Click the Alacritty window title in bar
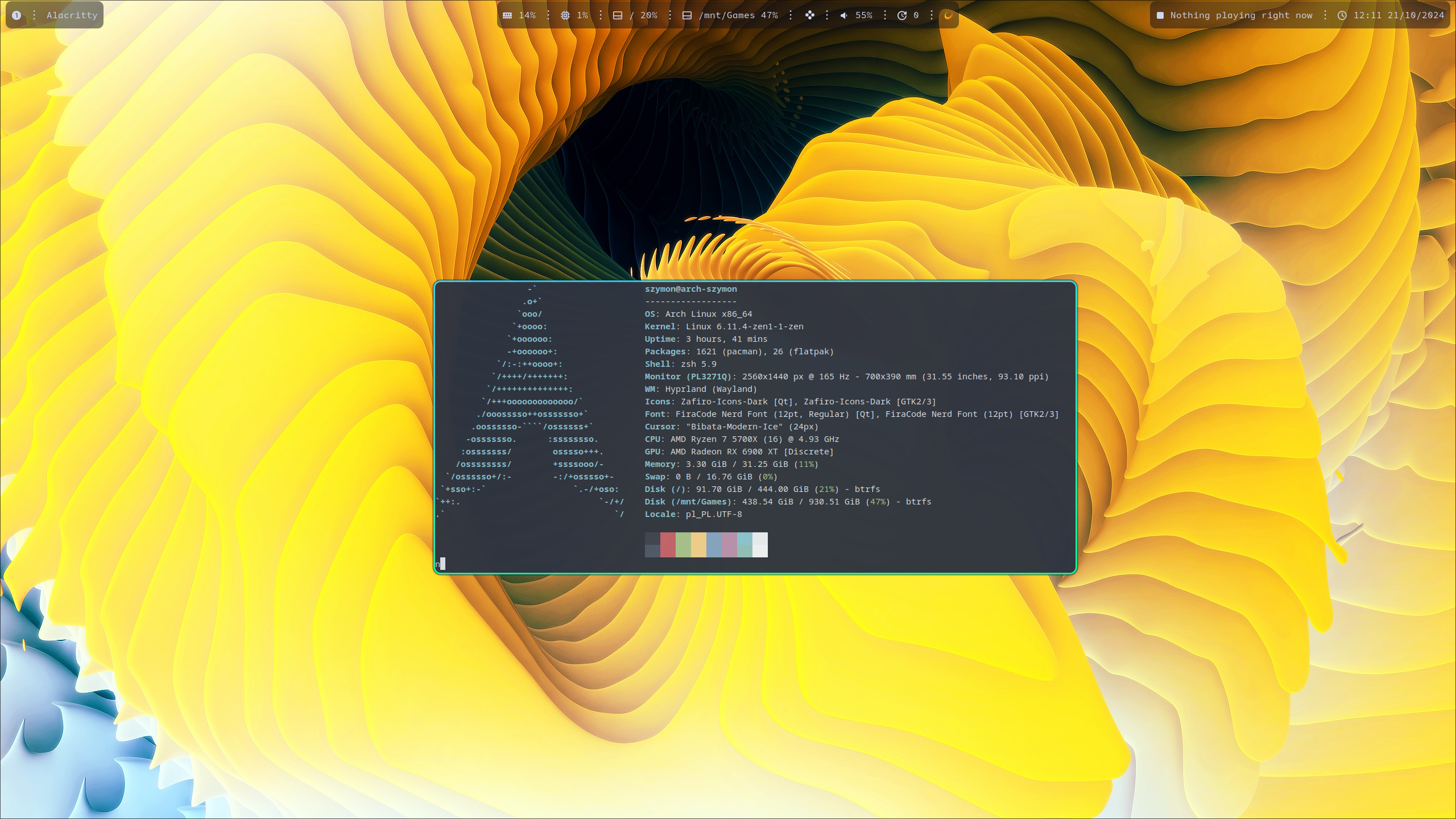This screenshot has width=1456, height=819. coord(72,15)
